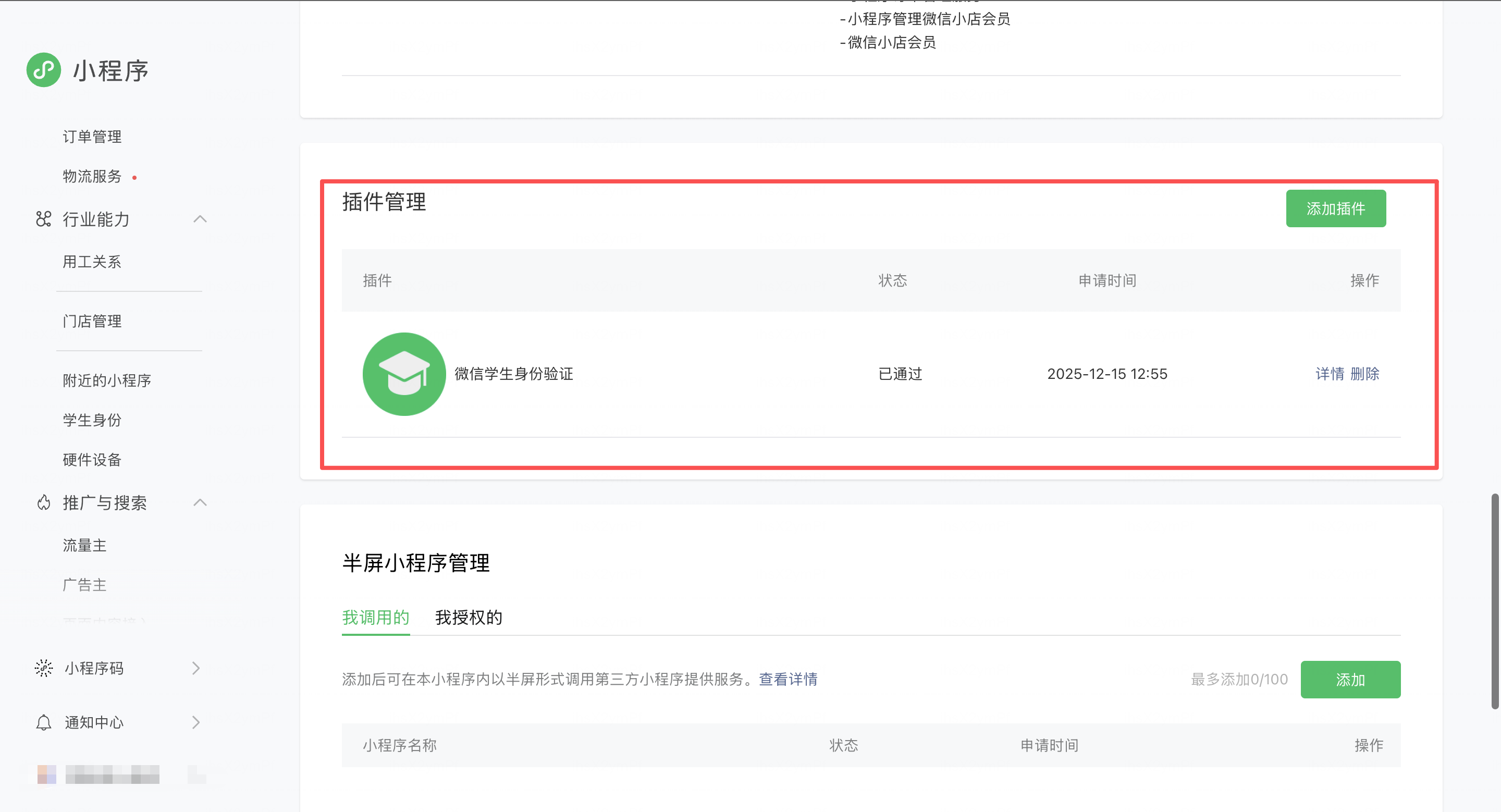Click the green 添加 button
Image resolution: width=1501 pixels, height=812 pixels.
pyautogui.click(x=1350, y=679)
